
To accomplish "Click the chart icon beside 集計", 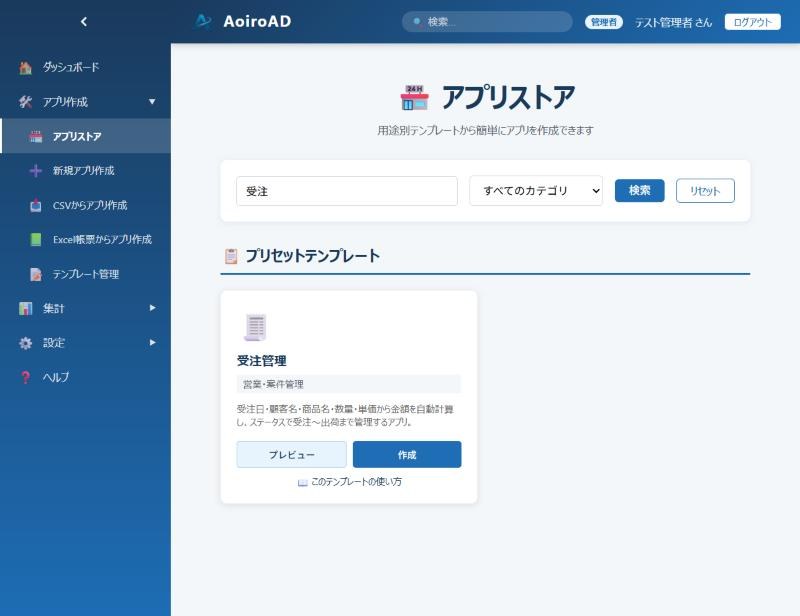I will tap(26, 308).
